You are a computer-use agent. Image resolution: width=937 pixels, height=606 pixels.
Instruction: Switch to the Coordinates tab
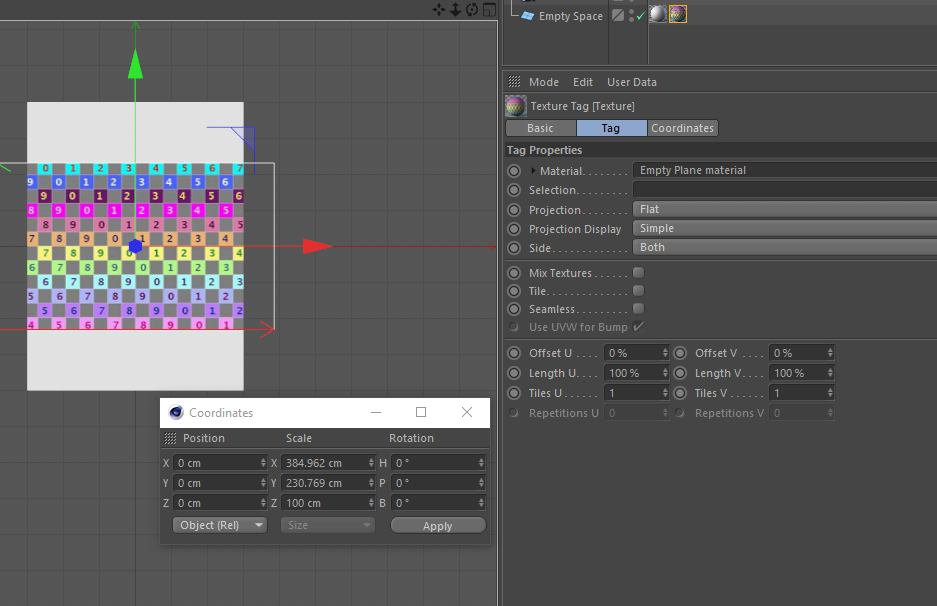682,128
